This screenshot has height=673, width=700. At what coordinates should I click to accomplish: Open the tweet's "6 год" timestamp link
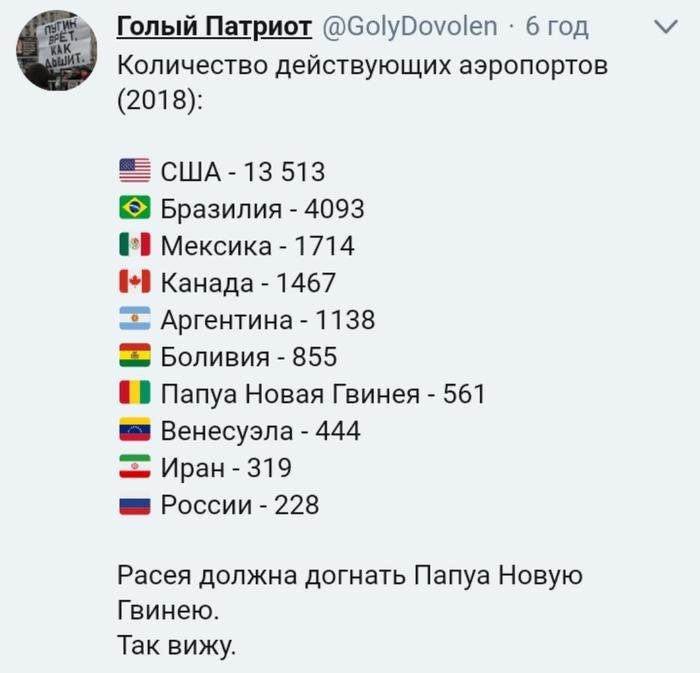(x=556, y=27)
